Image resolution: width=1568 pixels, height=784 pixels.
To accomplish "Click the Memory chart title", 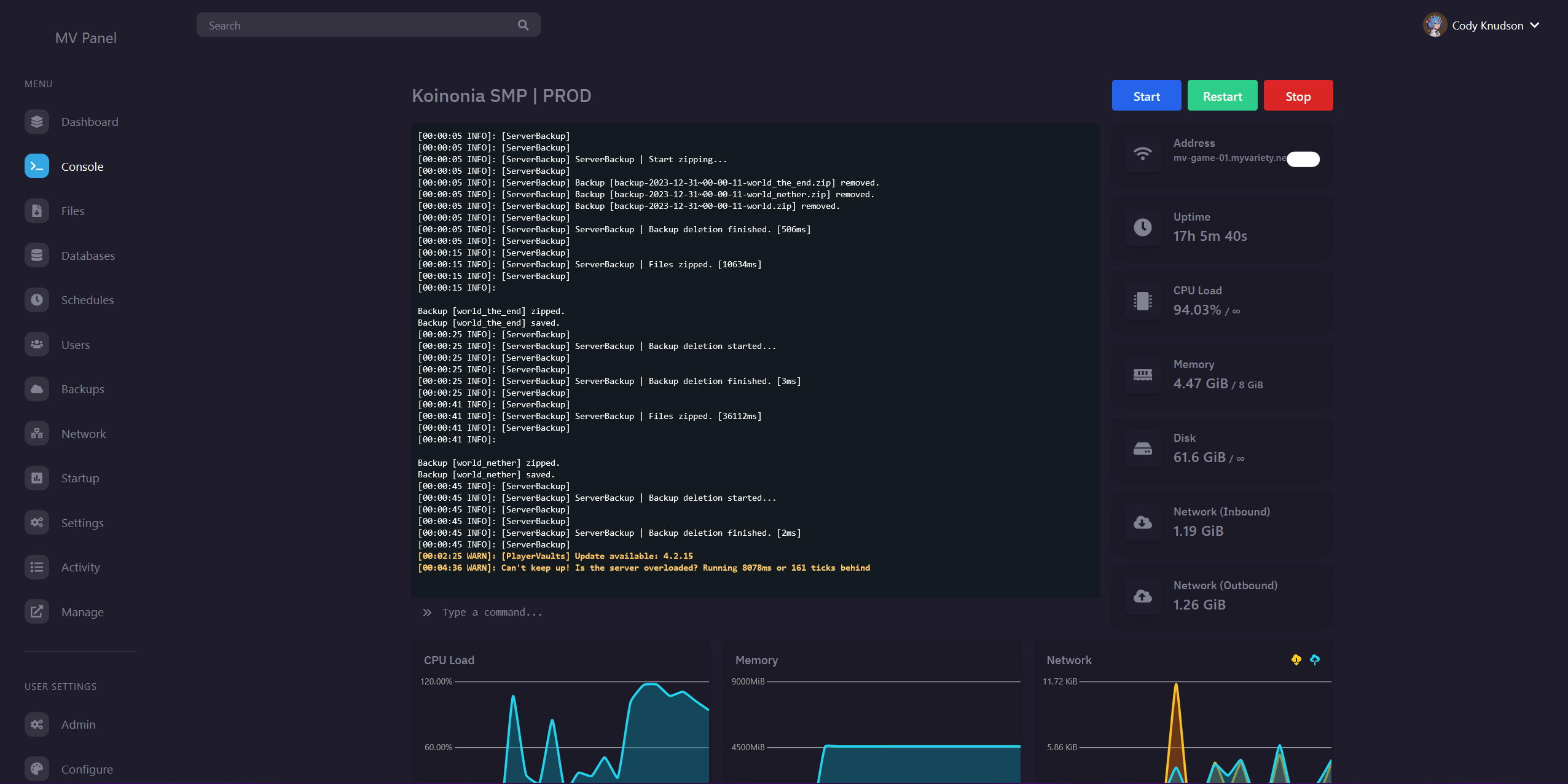I will pos(756,660).
